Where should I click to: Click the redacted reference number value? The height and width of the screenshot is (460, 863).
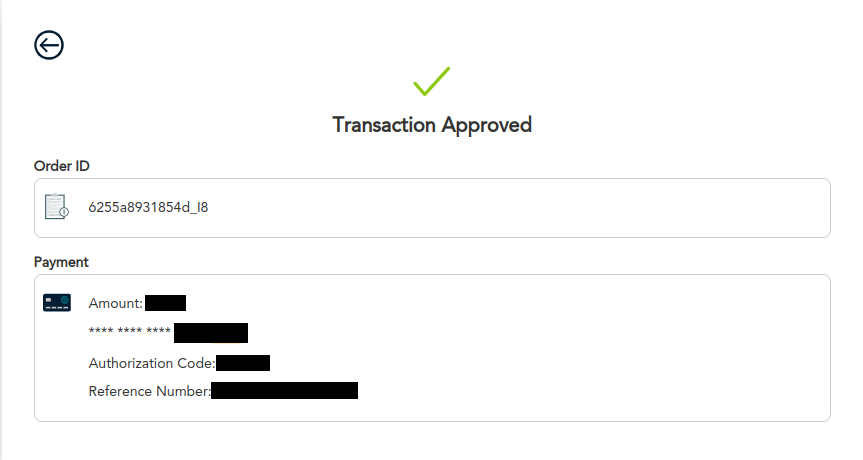click(285, 391)
